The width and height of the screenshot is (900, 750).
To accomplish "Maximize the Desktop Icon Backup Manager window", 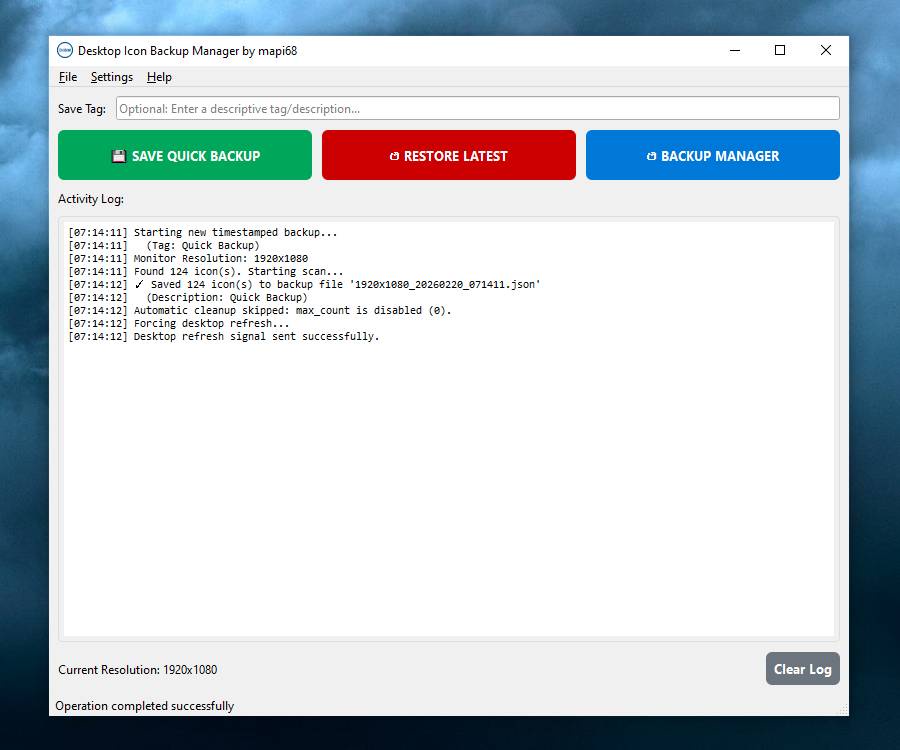I will (x=780, y=50).
